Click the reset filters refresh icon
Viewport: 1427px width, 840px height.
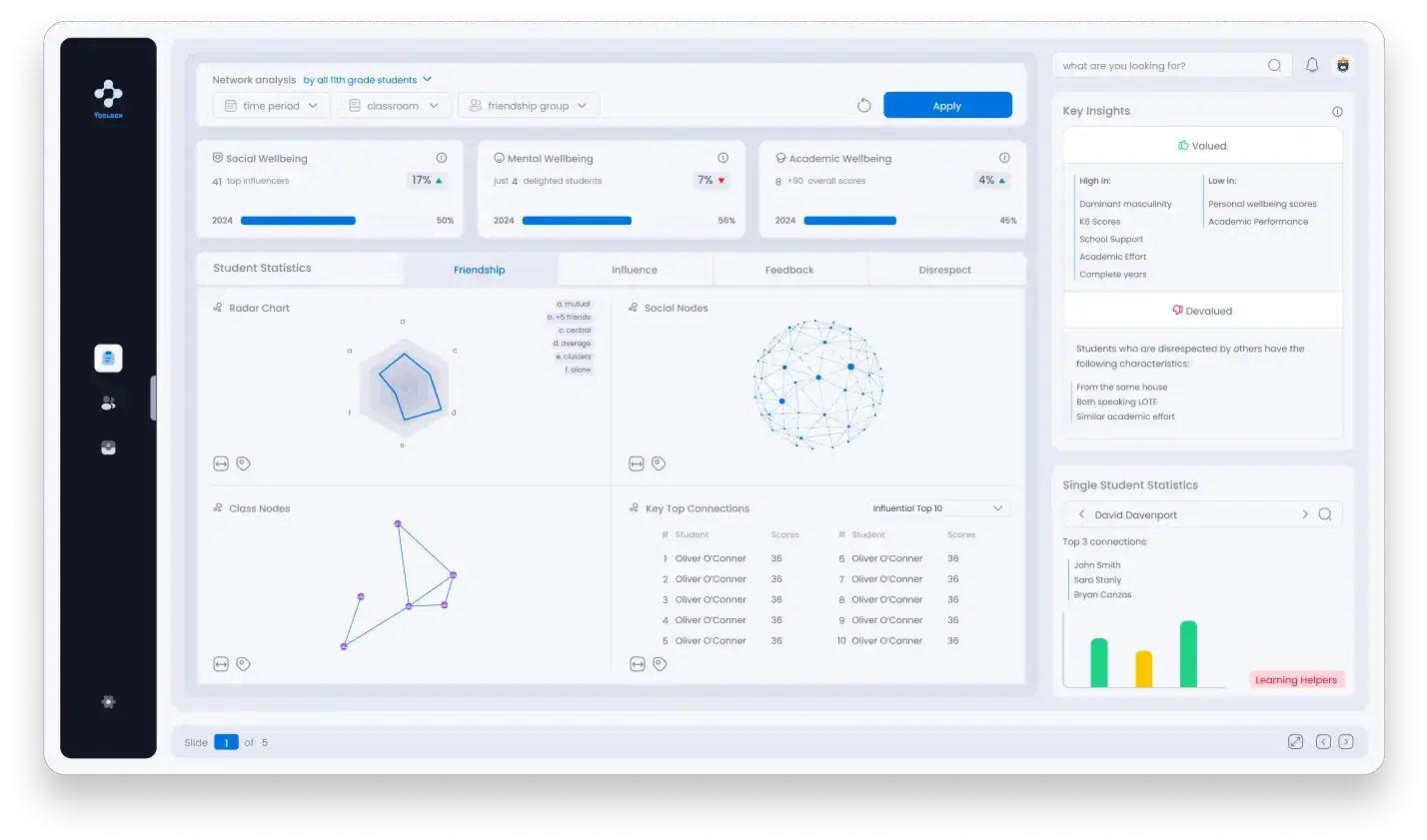(864, 106)
